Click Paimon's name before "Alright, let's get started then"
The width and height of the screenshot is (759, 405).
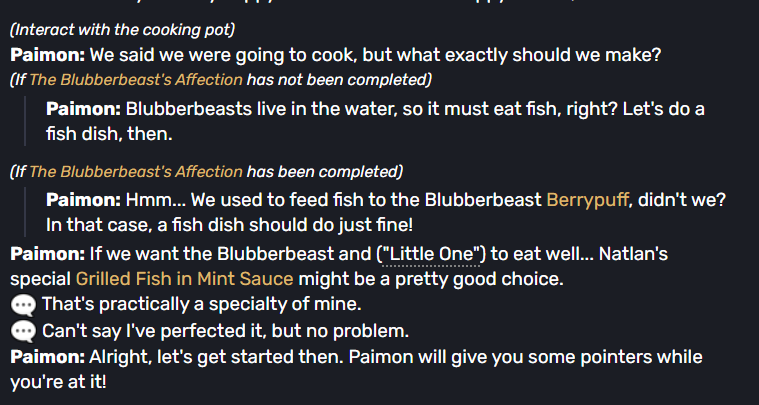pos(47,357)
